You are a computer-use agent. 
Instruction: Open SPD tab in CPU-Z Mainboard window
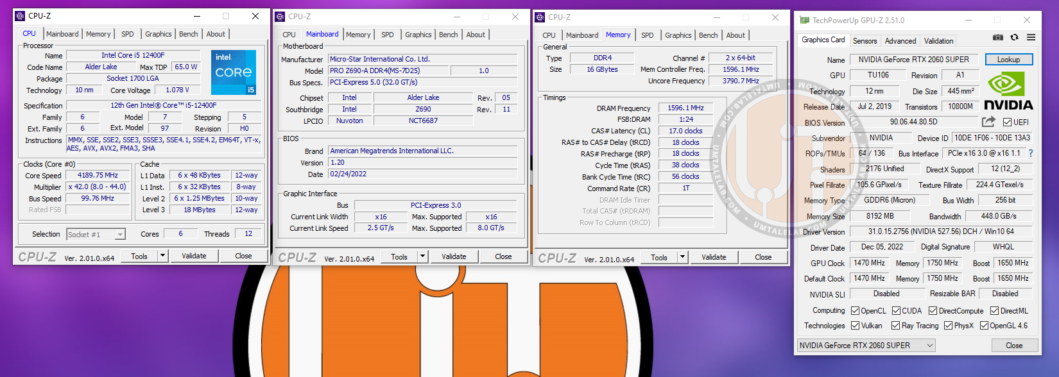click(x=387, y=34)
